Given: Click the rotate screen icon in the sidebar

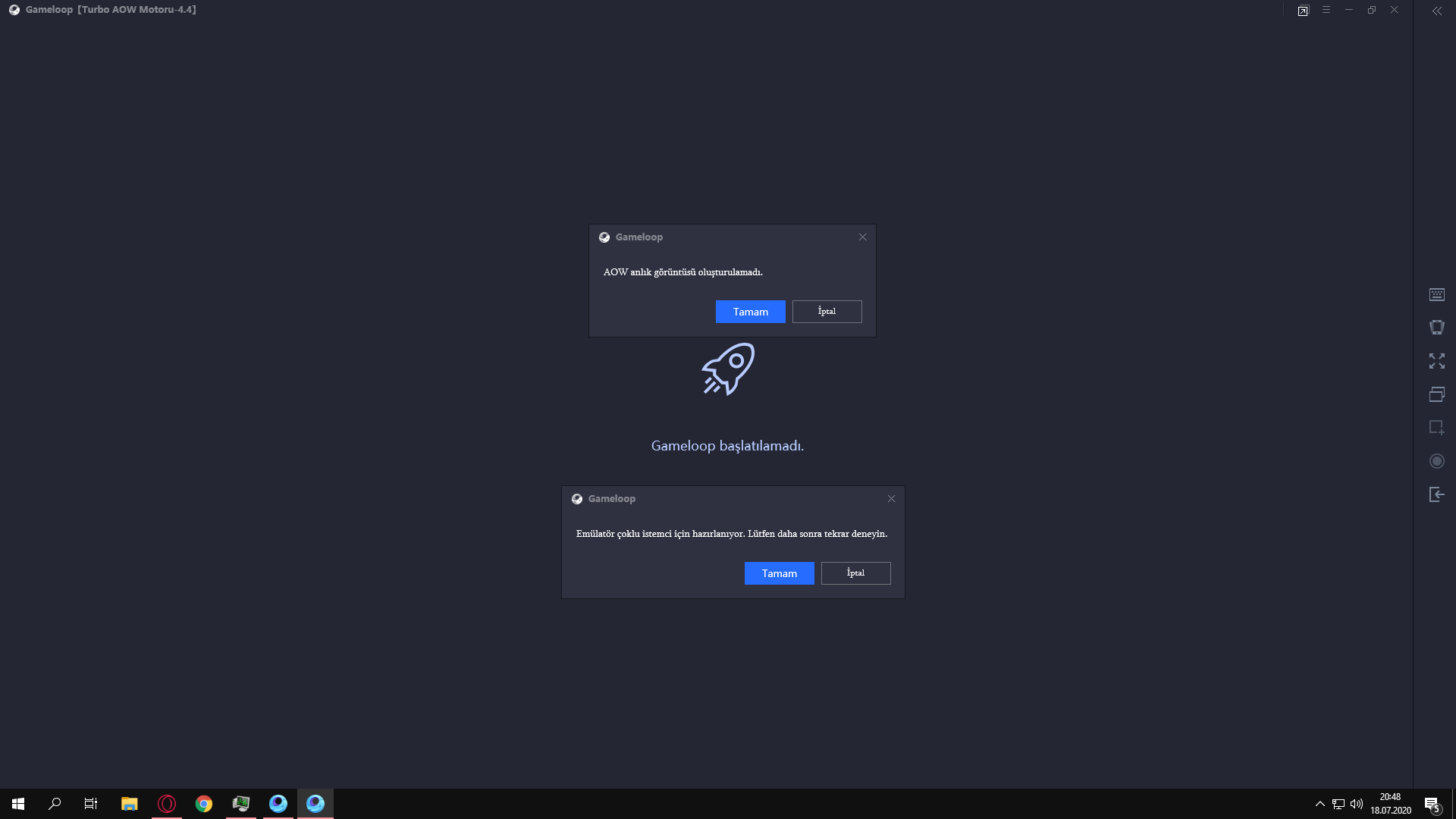Looking at the screenshot, I should pyautogui.click(x=1436, y=327).
